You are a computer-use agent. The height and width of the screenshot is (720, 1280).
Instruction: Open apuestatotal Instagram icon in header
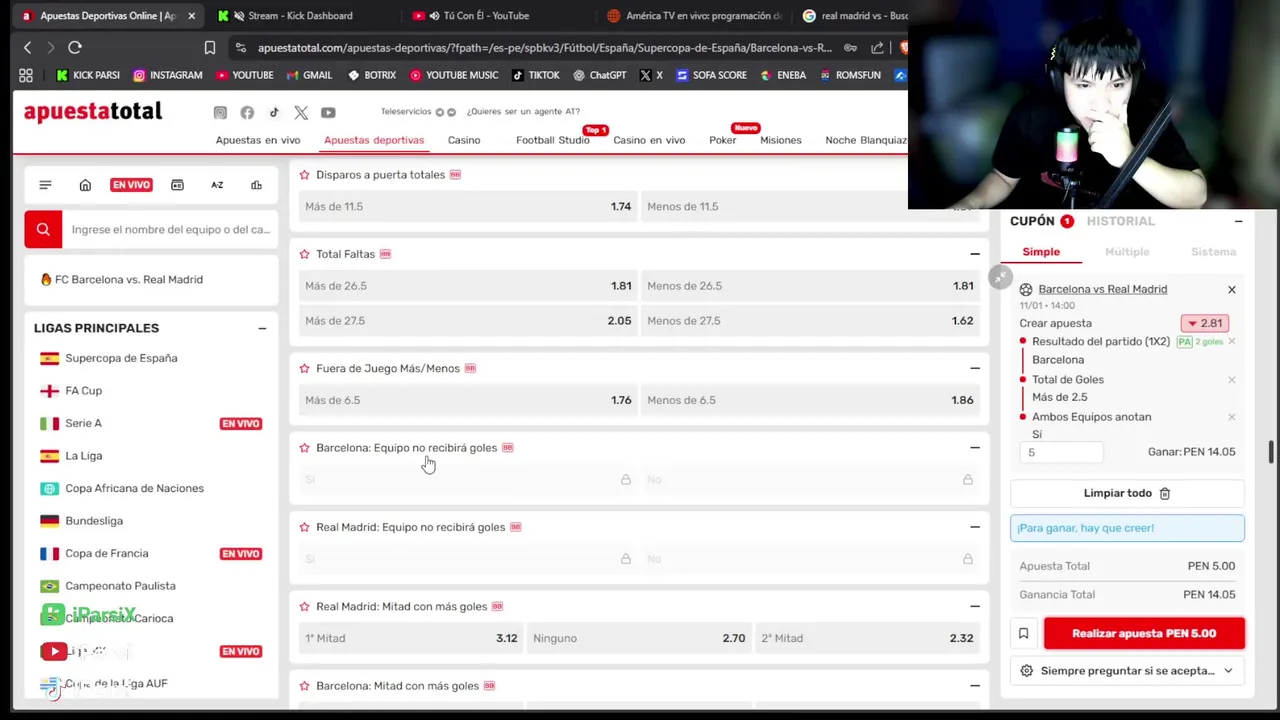tap(220, 113)
